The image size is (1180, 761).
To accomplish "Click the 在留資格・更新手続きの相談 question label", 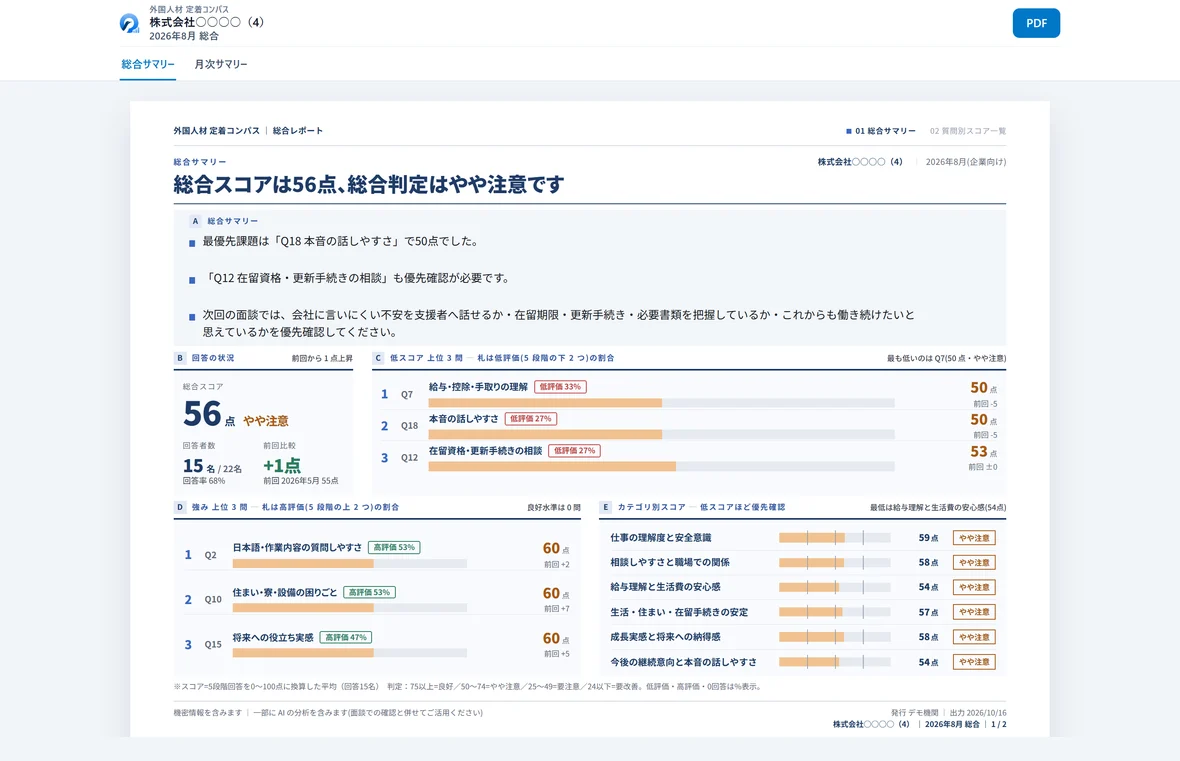I will point(485,451).
